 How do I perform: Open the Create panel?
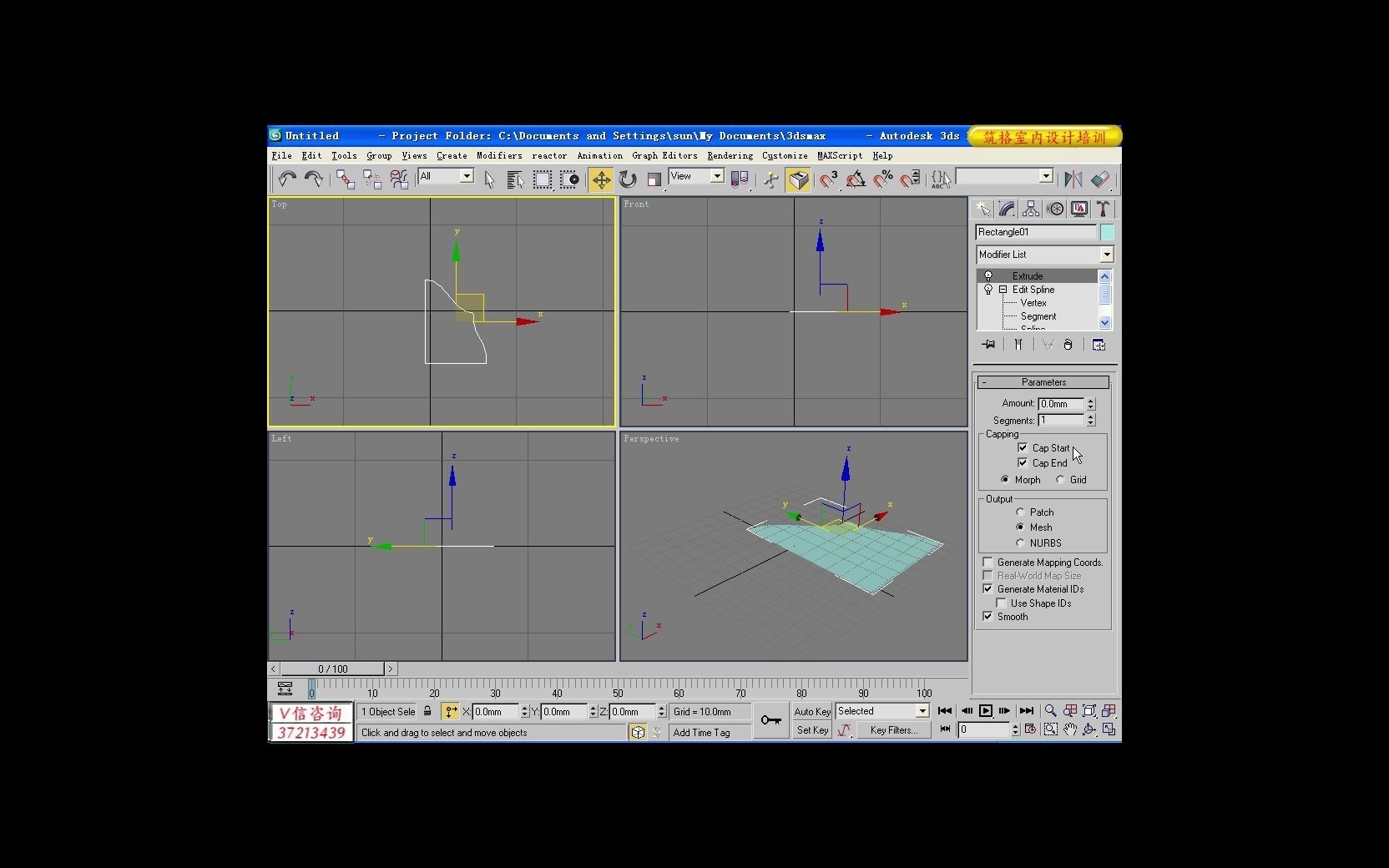(x=983, y=209)
